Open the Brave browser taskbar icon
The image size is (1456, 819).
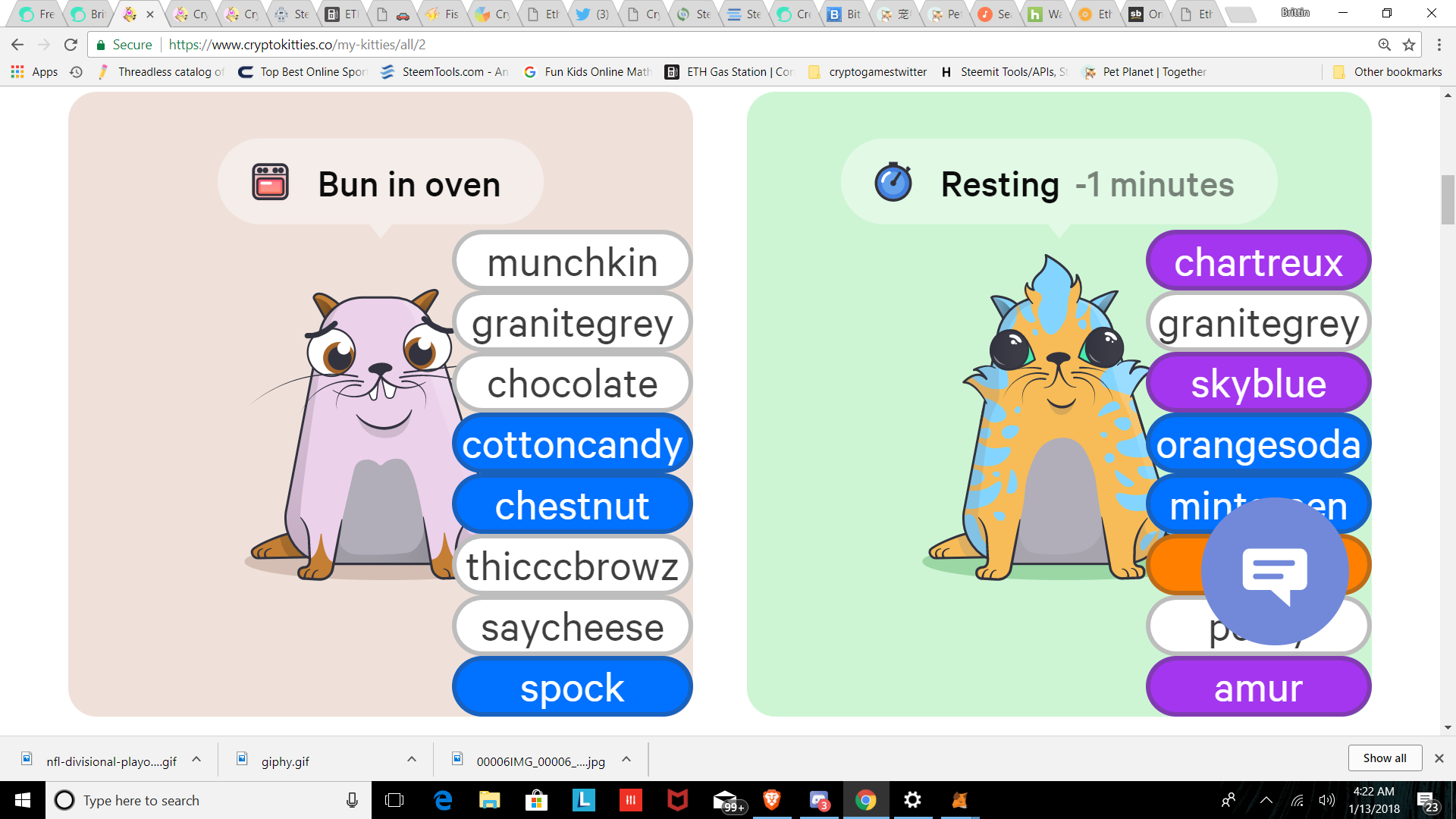(x=772, y=800)
